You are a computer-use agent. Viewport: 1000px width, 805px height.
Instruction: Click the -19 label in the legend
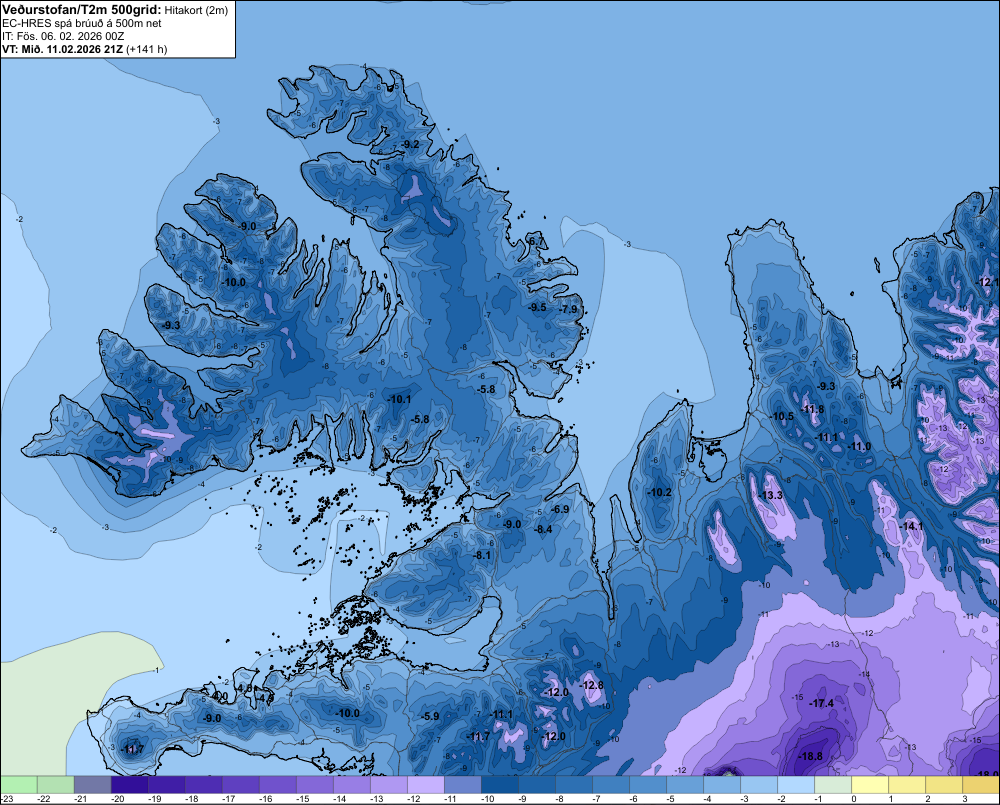tap(154, 799)
